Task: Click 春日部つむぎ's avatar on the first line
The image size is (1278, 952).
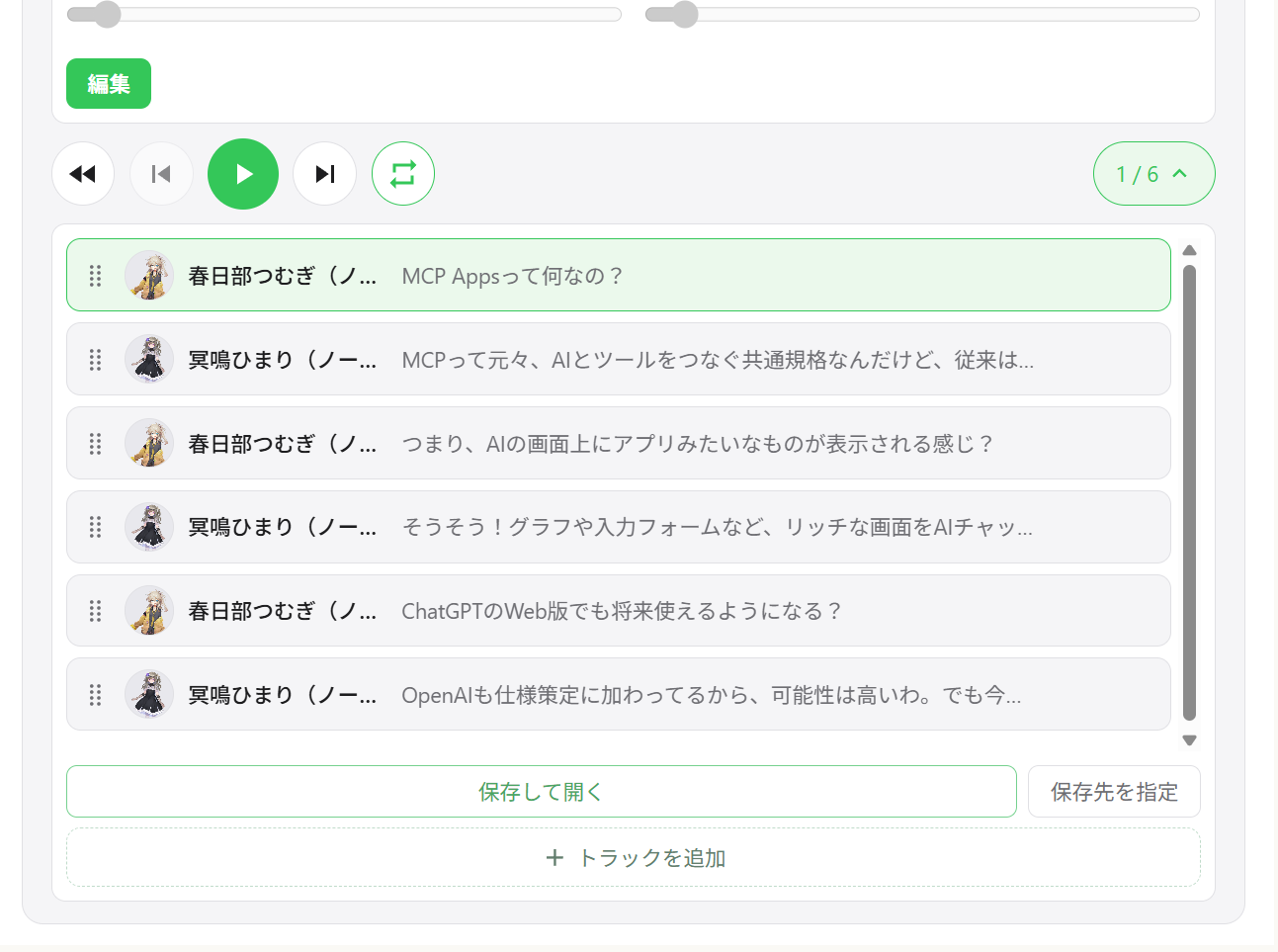Action: point(149,277)
